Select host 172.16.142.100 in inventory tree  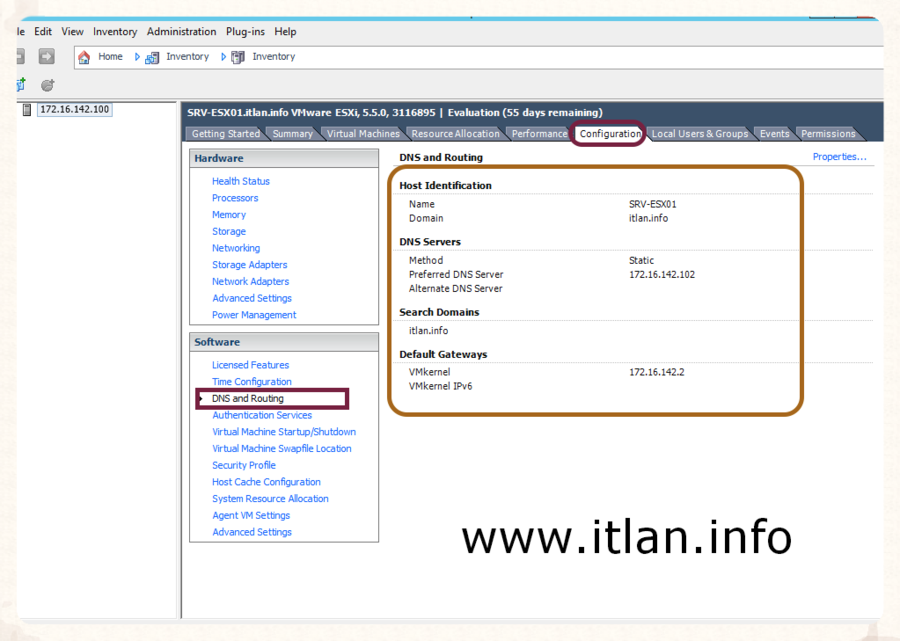pos(75,109)
